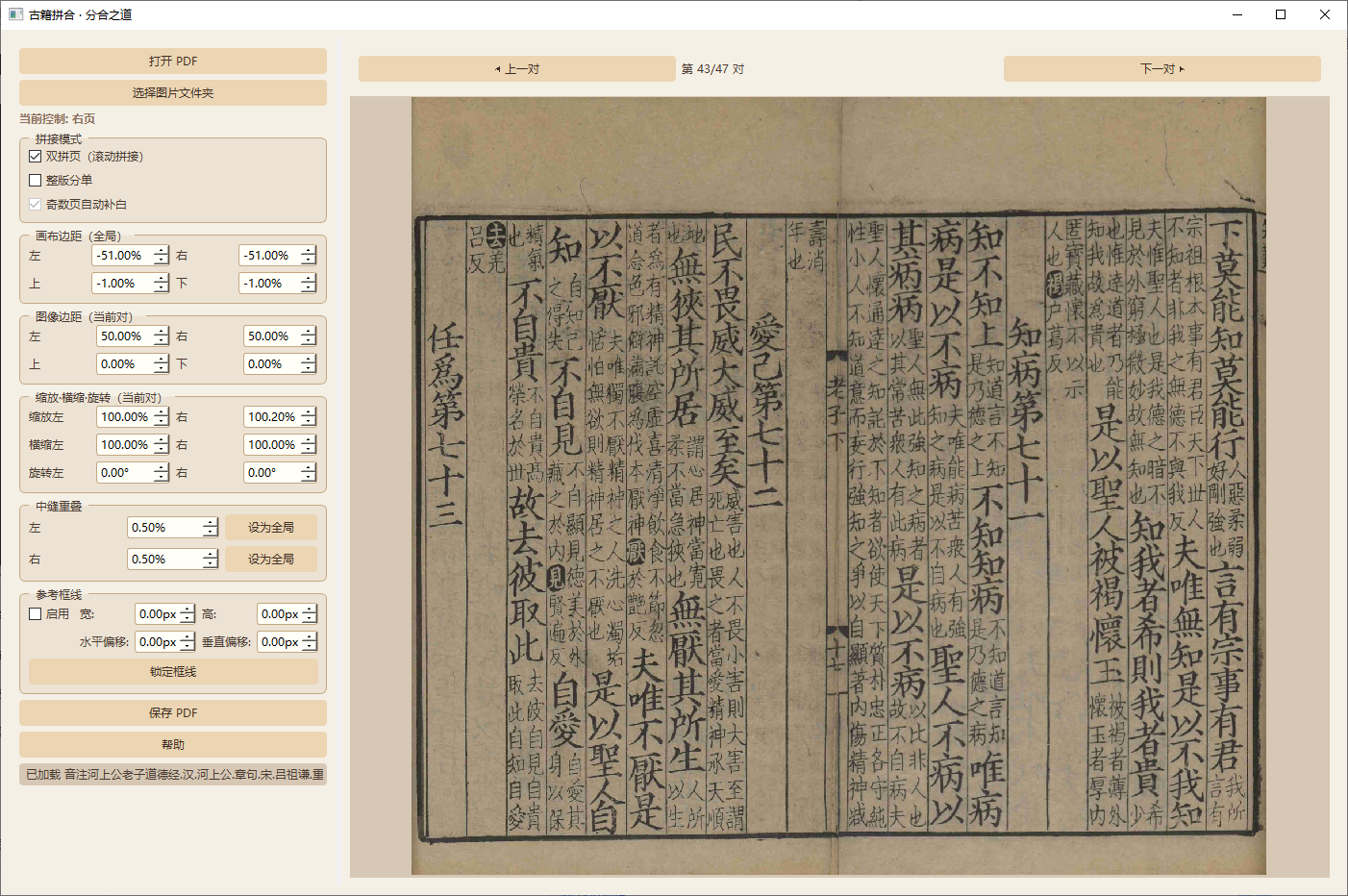The width and height of the screenshot is (1348, 896).
Task: Set 中缝重叠 左 as global via 设为全局
Action: (271, 527)
